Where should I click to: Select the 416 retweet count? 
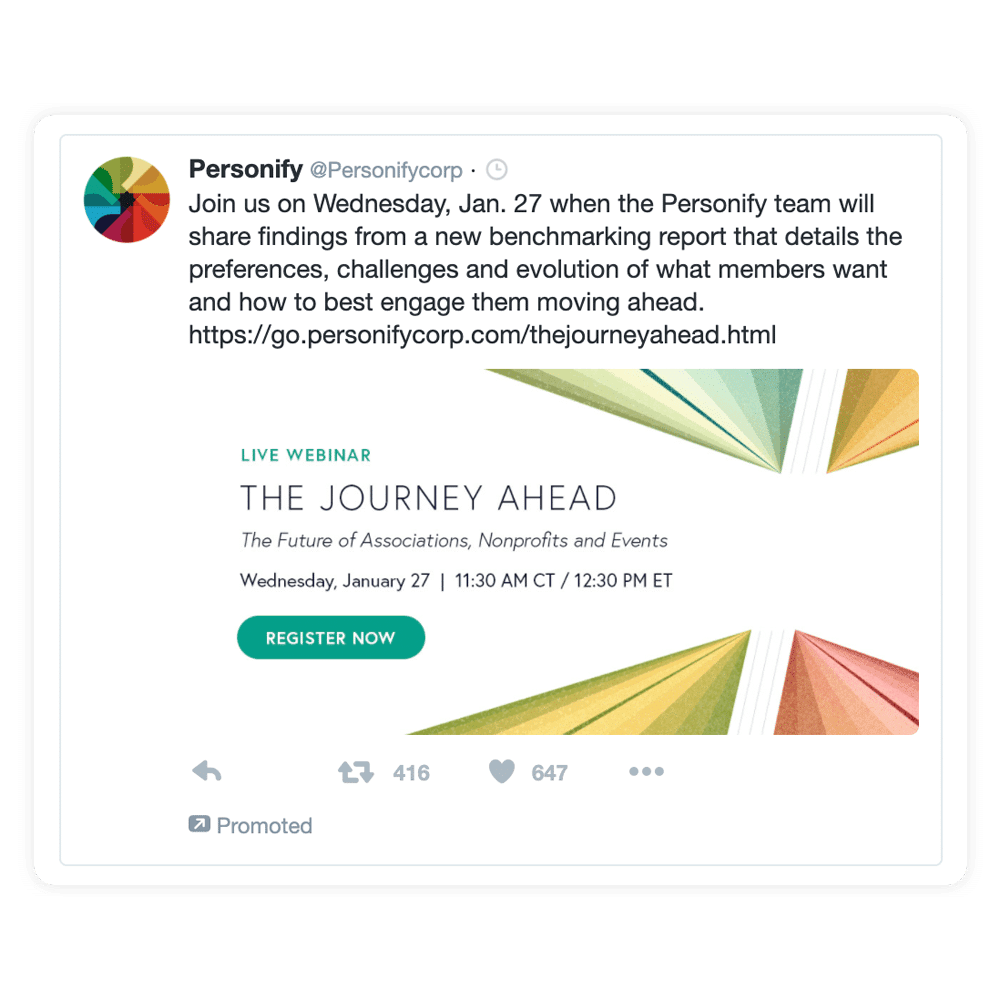pyautogui.click(x=411, y=773)
